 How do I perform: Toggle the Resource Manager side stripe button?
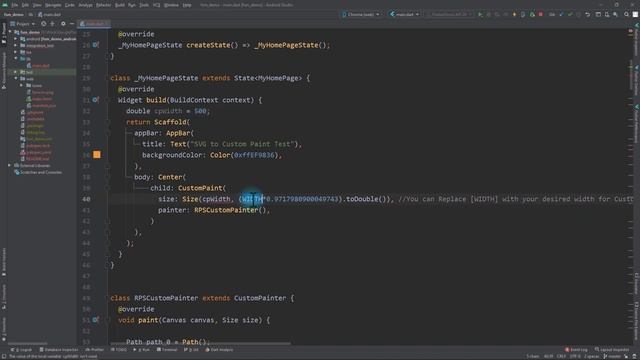coord(4,70)
